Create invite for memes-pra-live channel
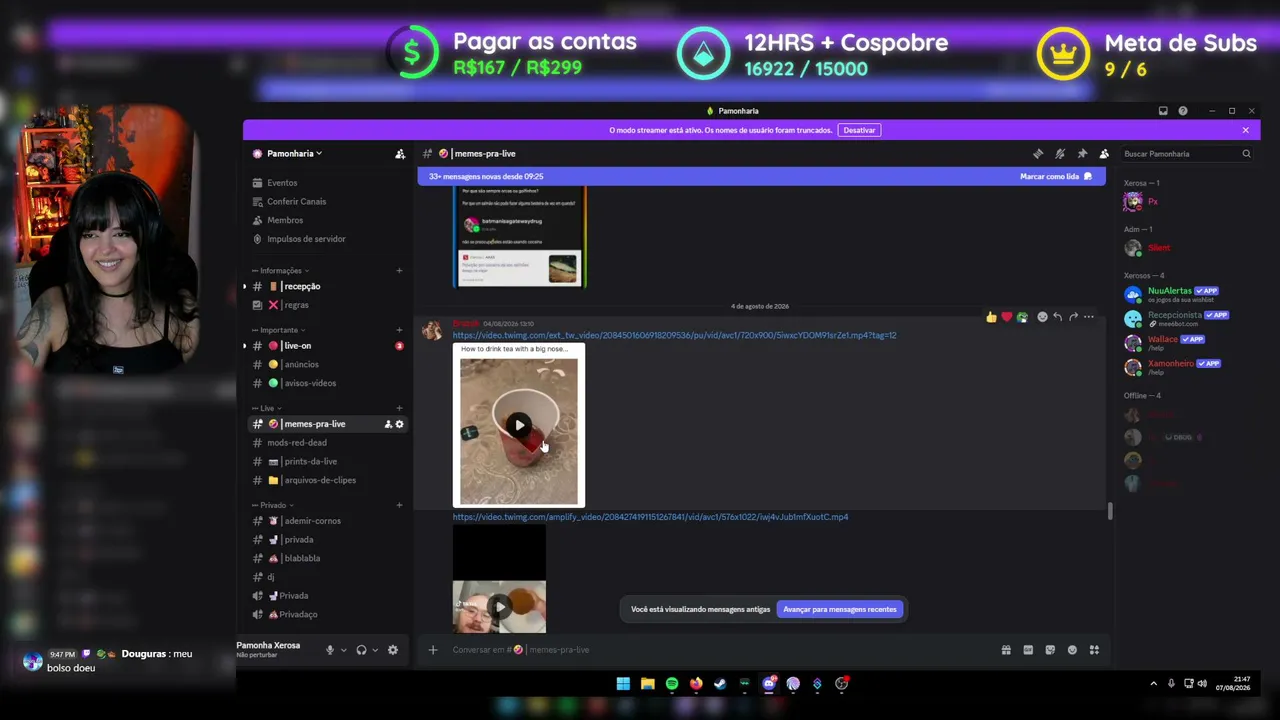Screen dimensions: 1280x720 click(388, 424)
